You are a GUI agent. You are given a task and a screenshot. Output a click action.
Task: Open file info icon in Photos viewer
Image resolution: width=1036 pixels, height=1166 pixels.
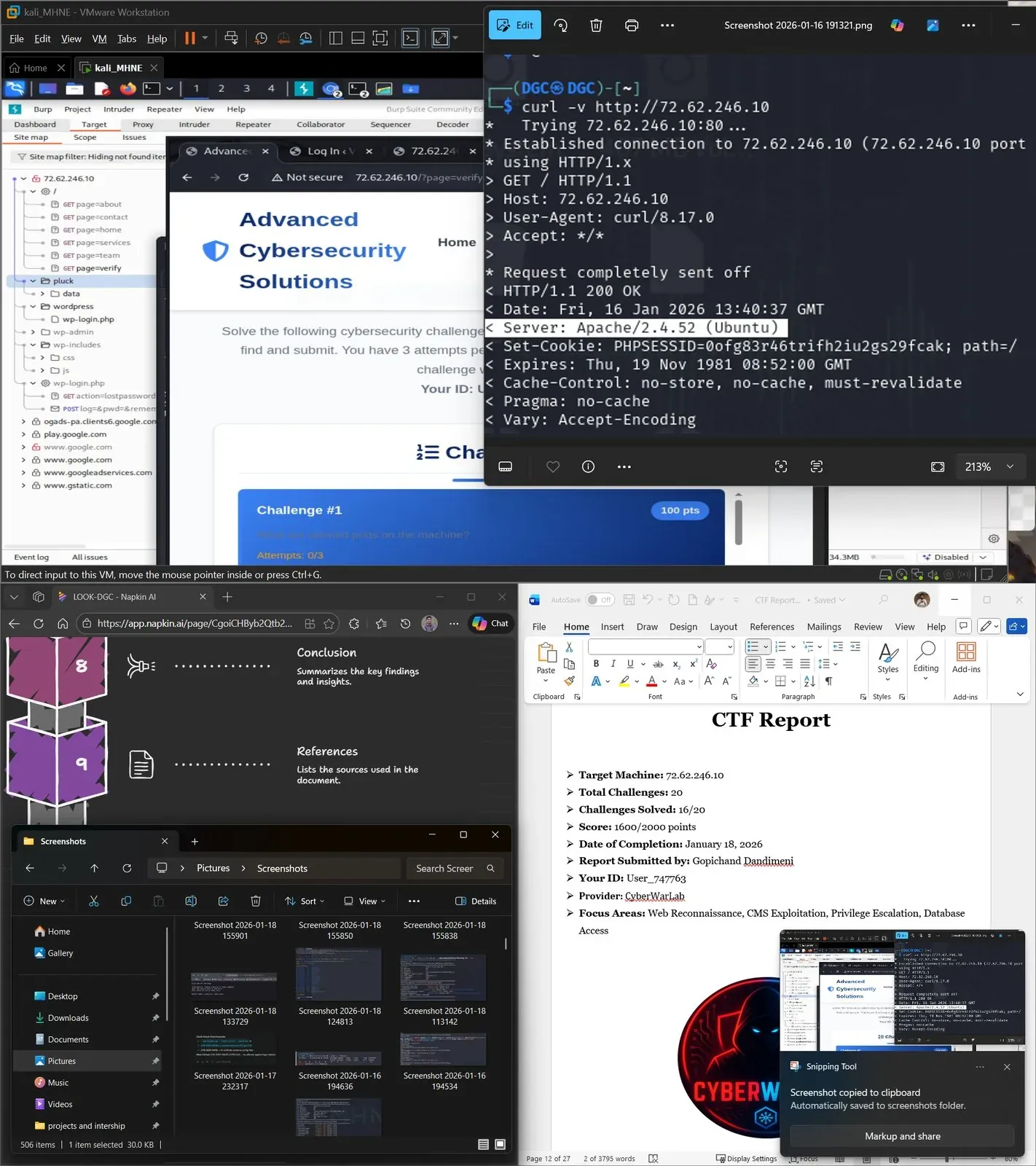coord(588,466)
